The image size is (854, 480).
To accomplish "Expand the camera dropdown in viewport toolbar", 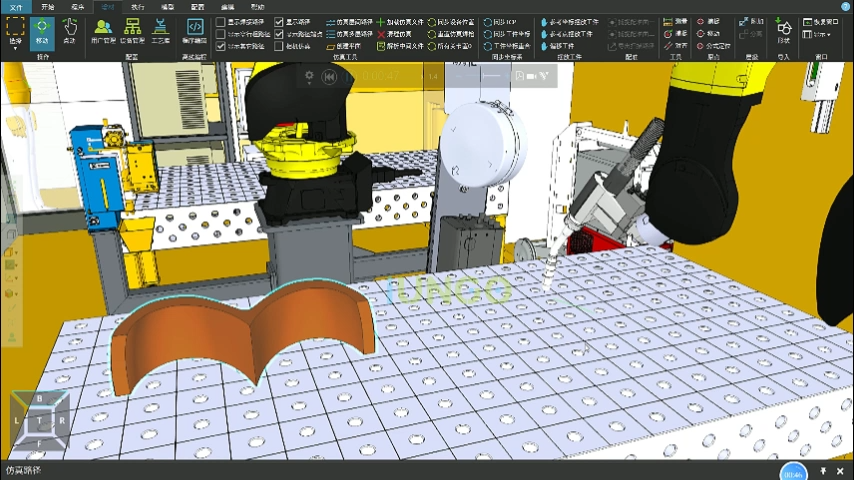I will (531, 76).
